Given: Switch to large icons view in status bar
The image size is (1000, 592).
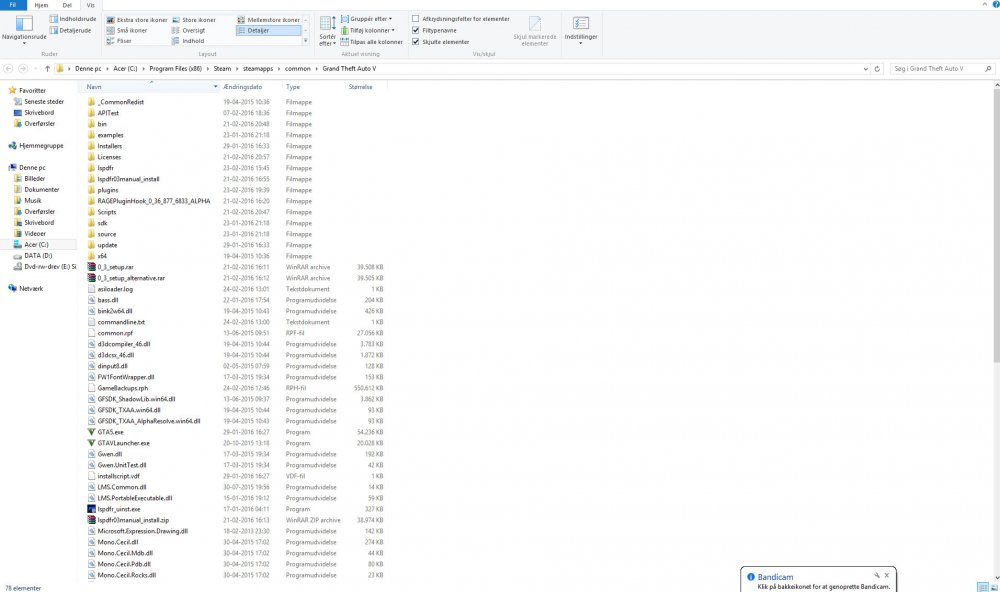Looking at the screenshot, I should click(994, 587).
